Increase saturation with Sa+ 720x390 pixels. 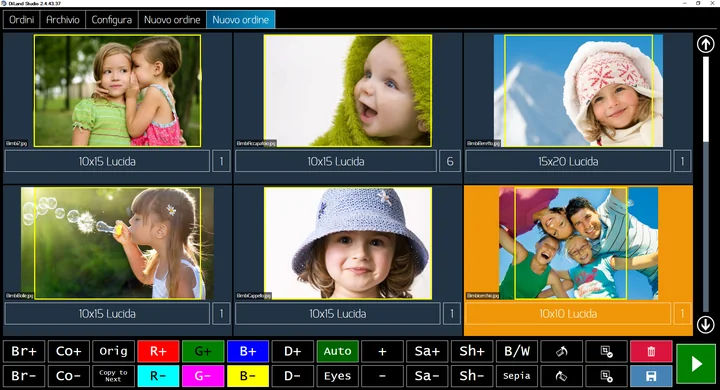(x=427, y=351)
